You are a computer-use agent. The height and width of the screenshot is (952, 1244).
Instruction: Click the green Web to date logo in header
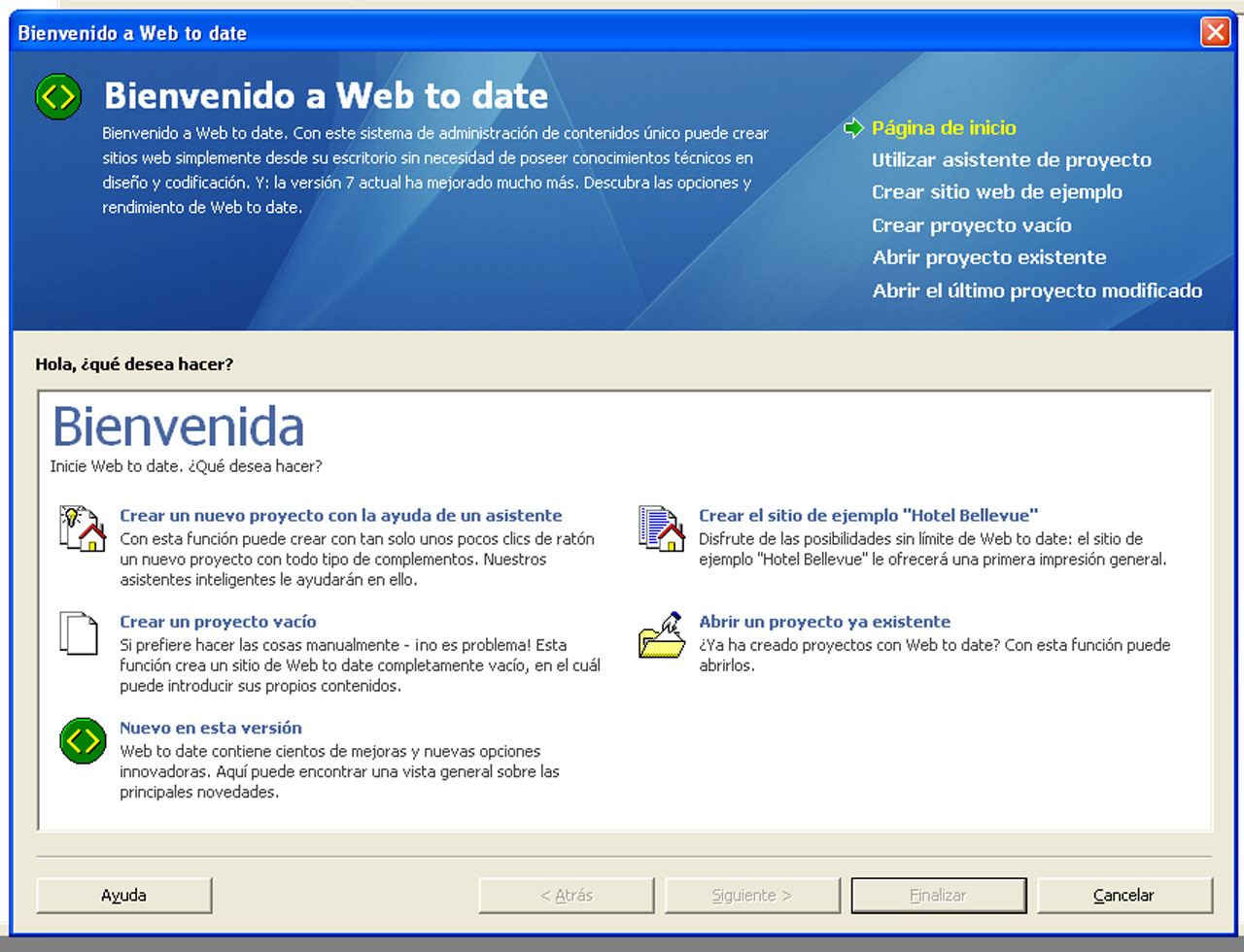[58, 95]
